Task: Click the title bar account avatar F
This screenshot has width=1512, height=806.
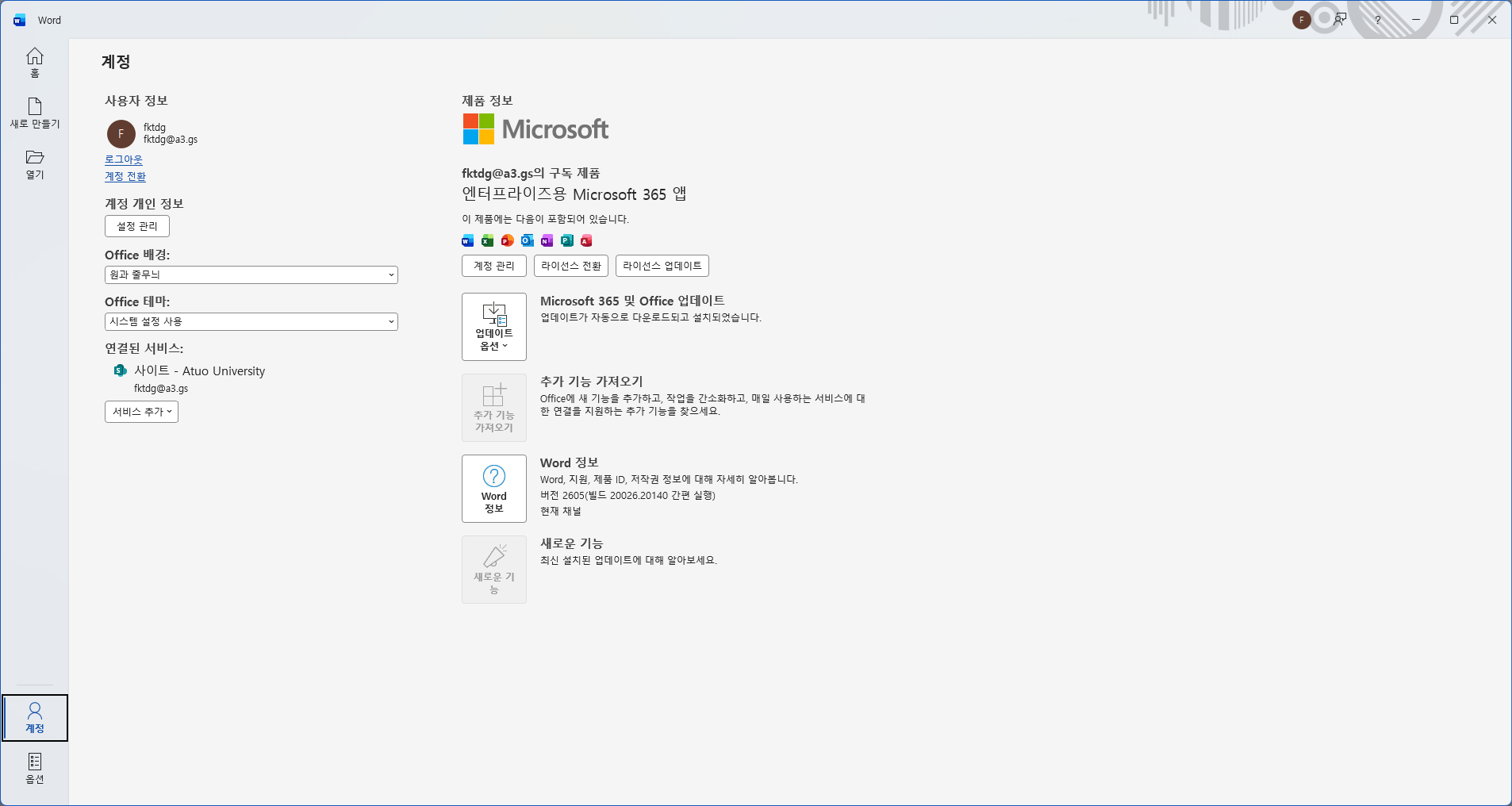Action: (1301, 20)
